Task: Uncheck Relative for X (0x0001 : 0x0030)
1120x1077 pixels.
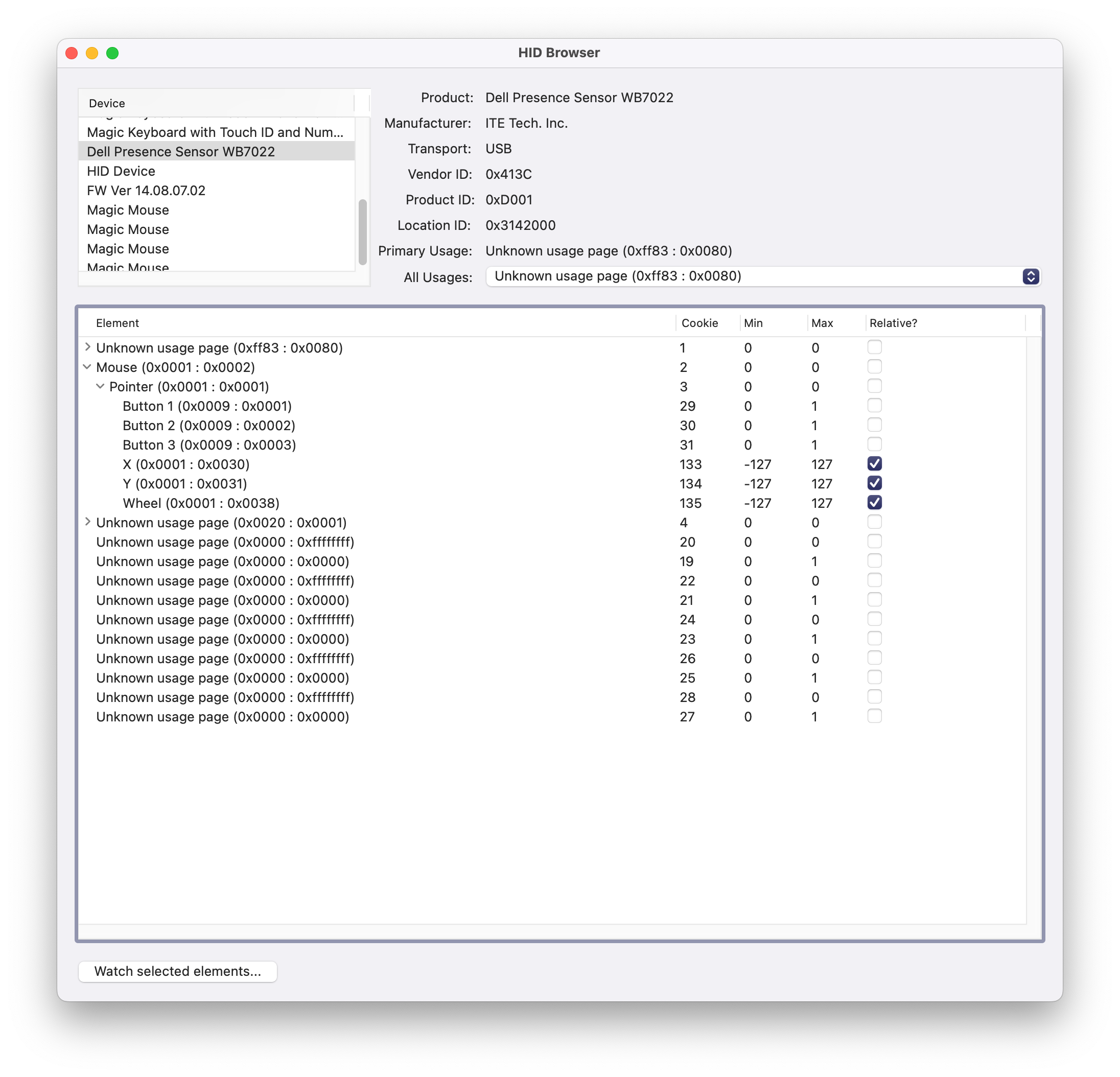Action: tap(874, 463)
